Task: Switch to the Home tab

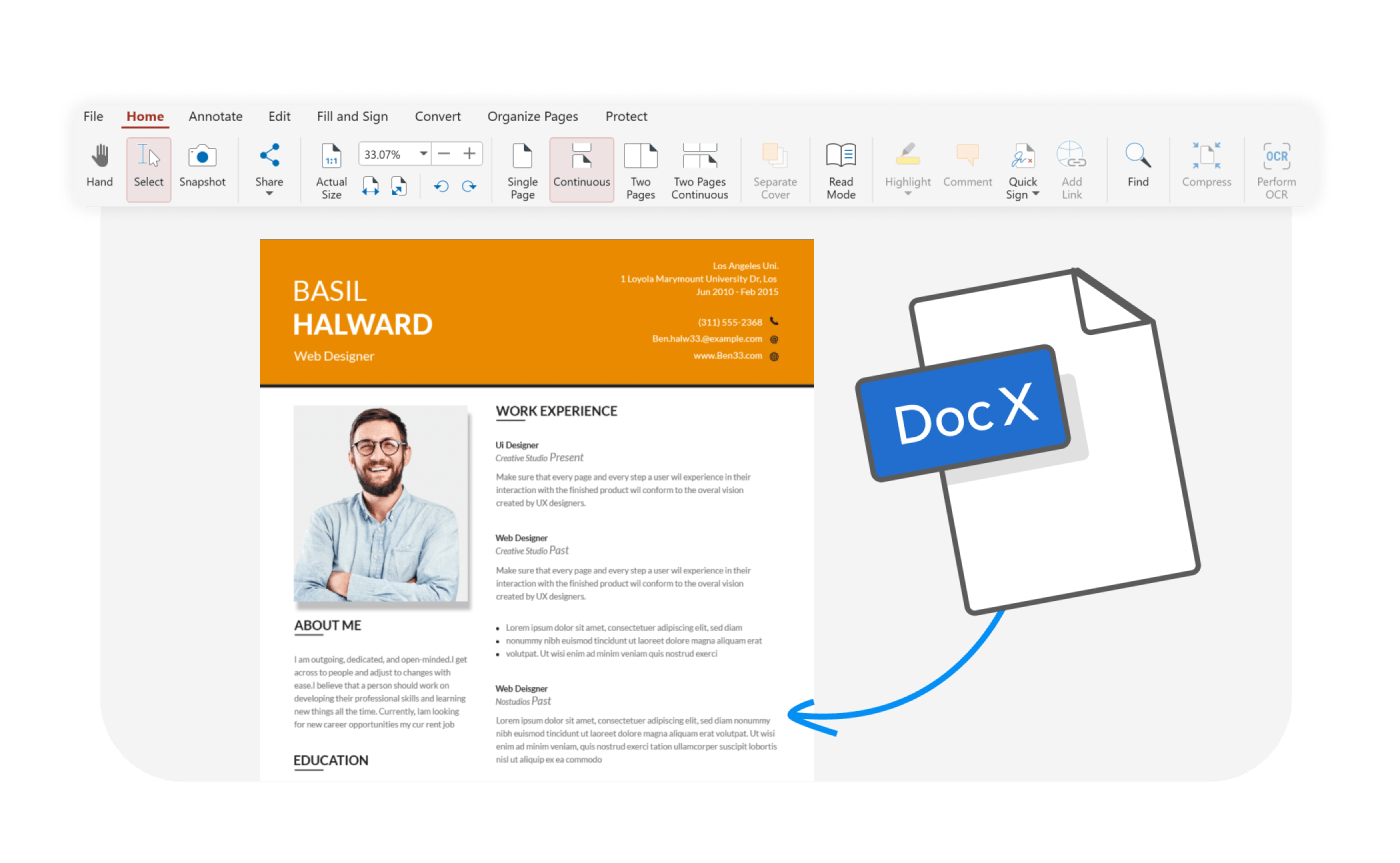Action: coord(145,116)
